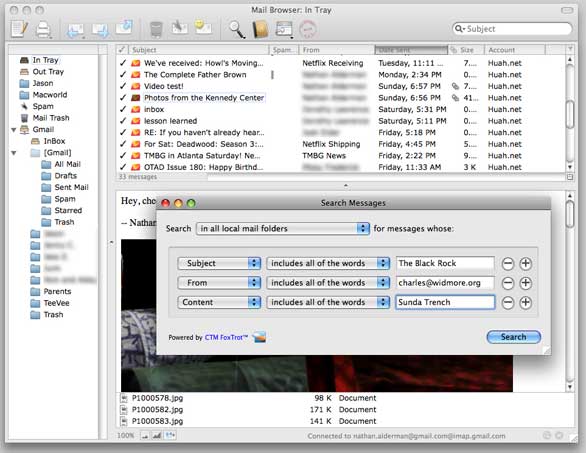Open the search scope dropdown 'in all local mail folders'
586x453 pixels.
283,228
